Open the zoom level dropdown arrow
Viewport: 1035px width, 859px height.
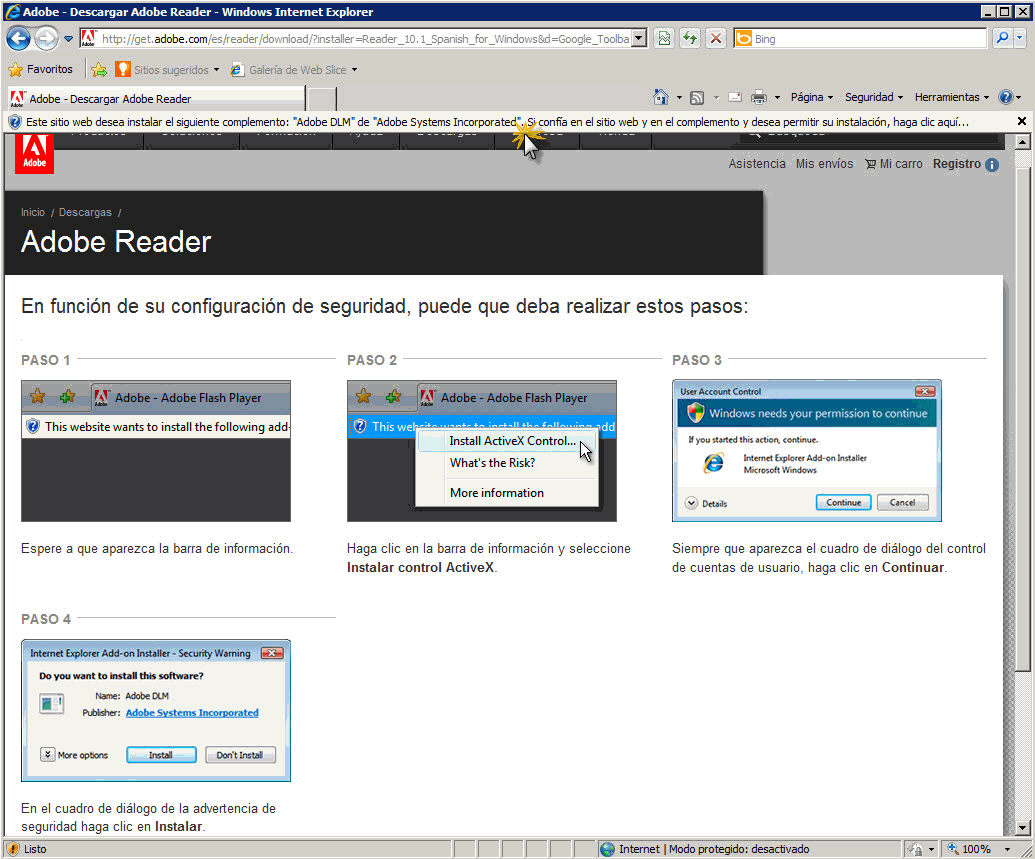click(1007, 849)
